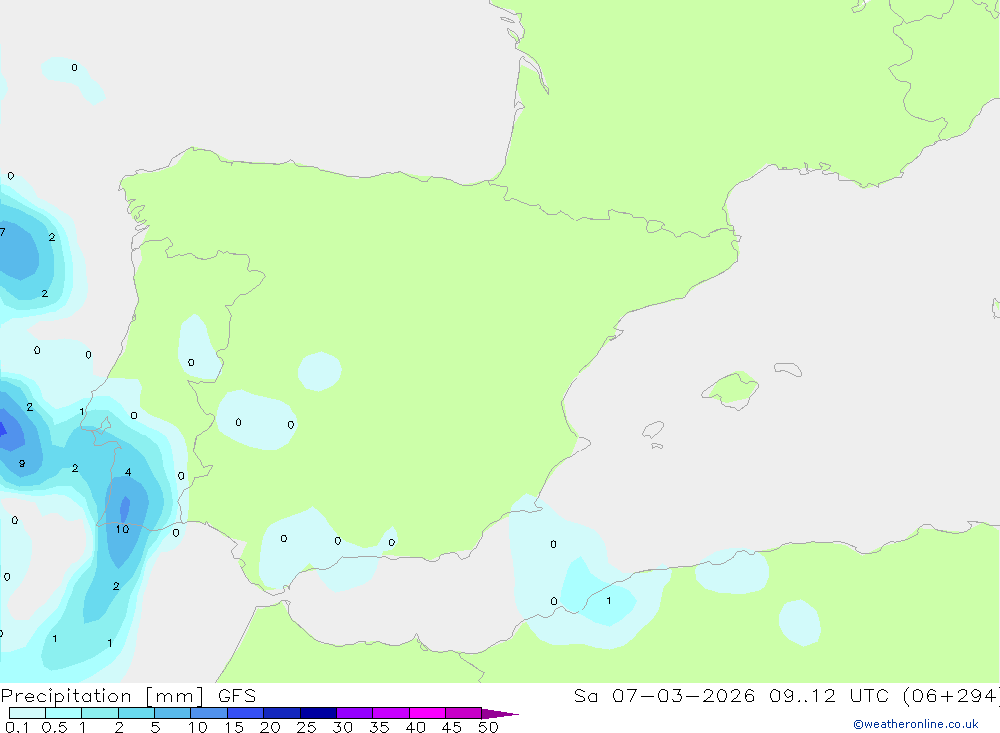Click the Mallorca island on the map
Image resolution: width=1000 pixels, height=733 pixels.
(732, 389)
